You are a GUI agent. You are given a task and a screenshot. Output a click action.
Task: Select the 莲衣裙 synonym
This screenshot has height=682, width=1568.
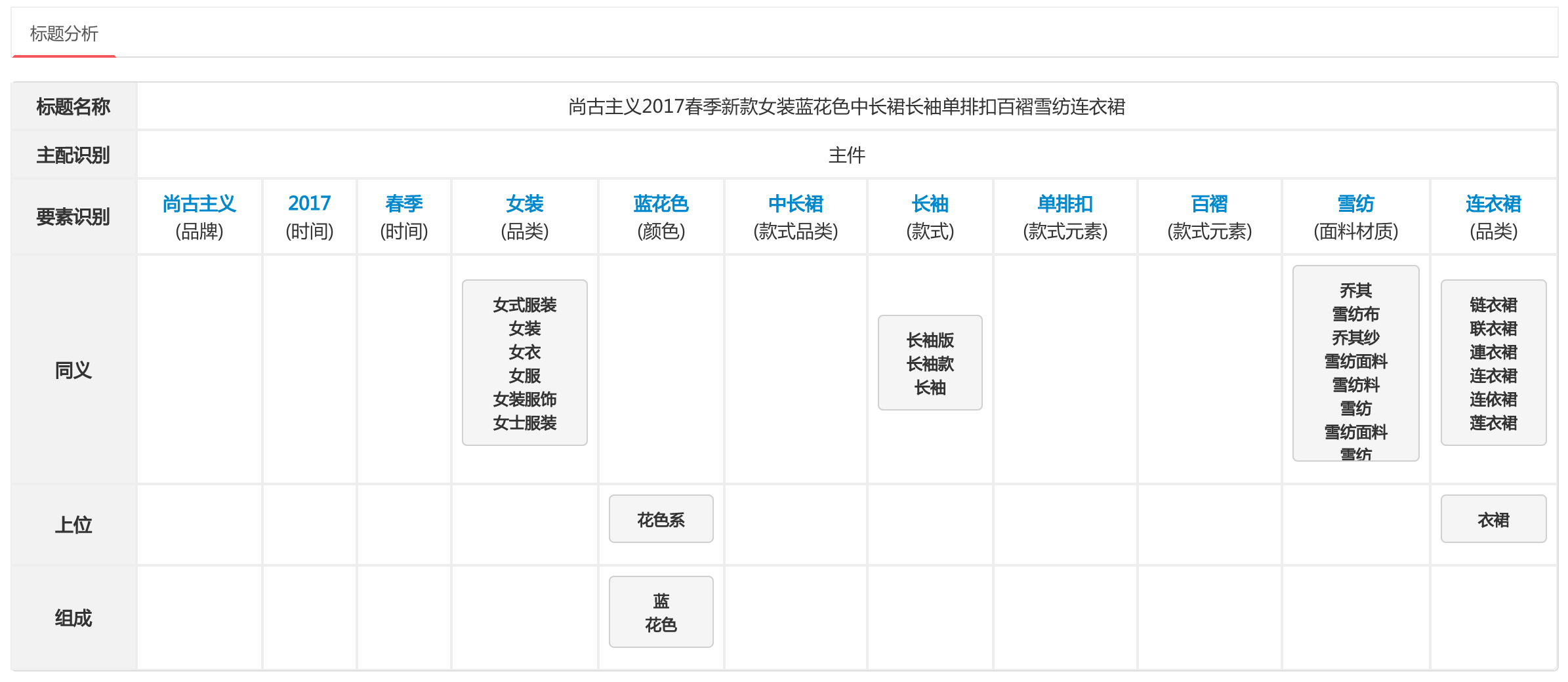click(1494, 423)
